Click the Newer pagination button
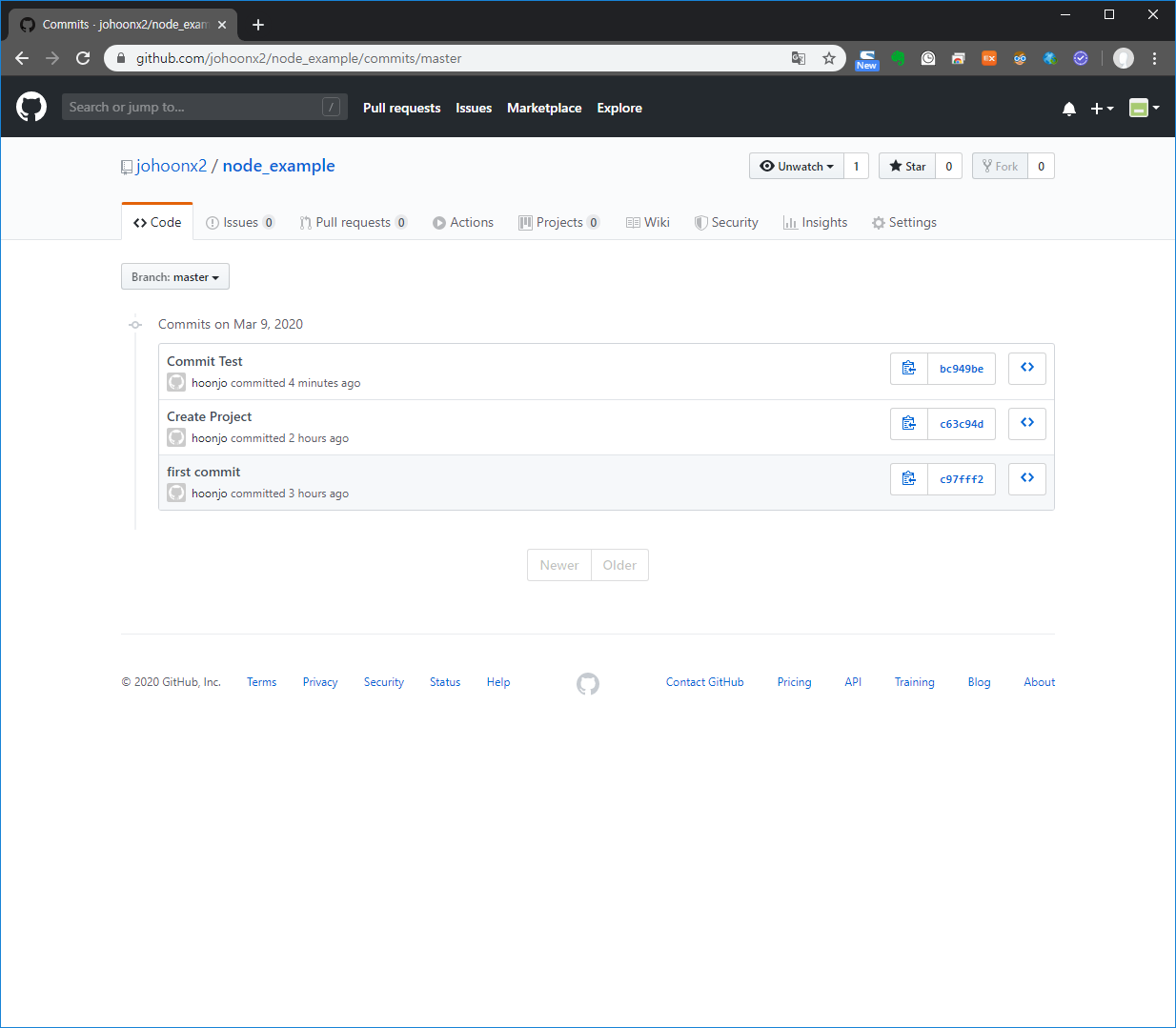Viewport: 1176px width, 1028px height. pos(559,565)
